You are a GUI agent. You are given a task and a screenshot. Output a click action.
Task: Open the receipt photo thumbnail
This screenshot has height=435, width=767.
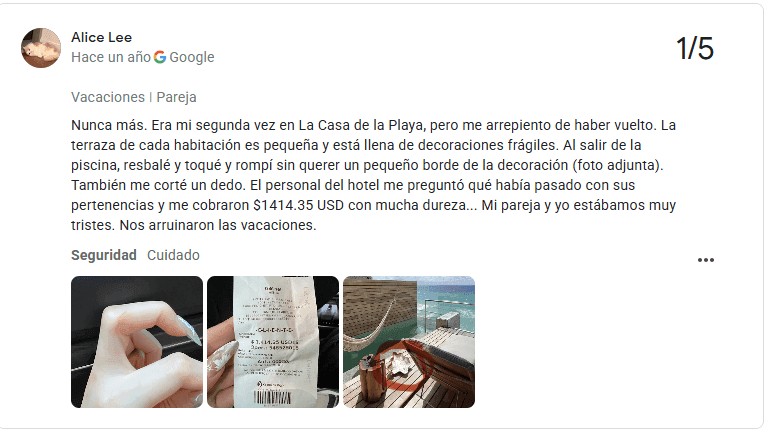pos(273,342)
